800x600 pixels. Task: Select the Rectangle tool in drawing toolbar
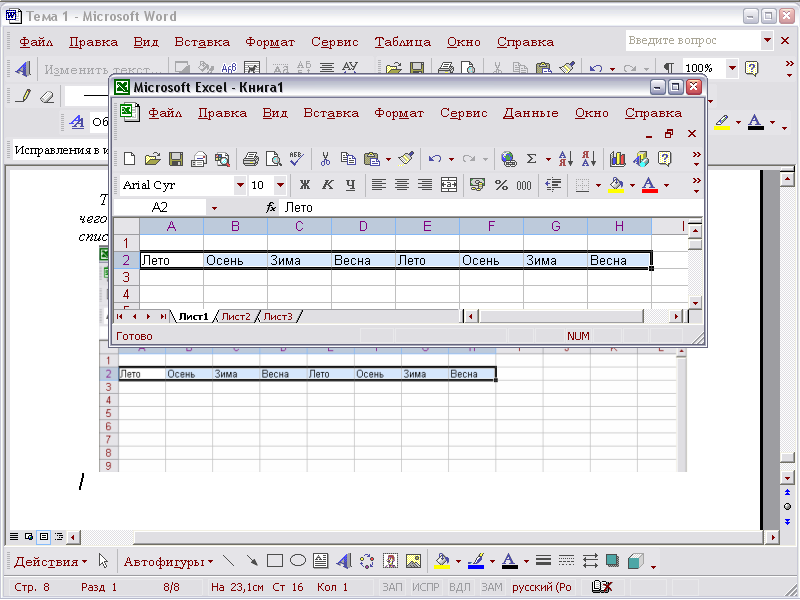(274, 561)
